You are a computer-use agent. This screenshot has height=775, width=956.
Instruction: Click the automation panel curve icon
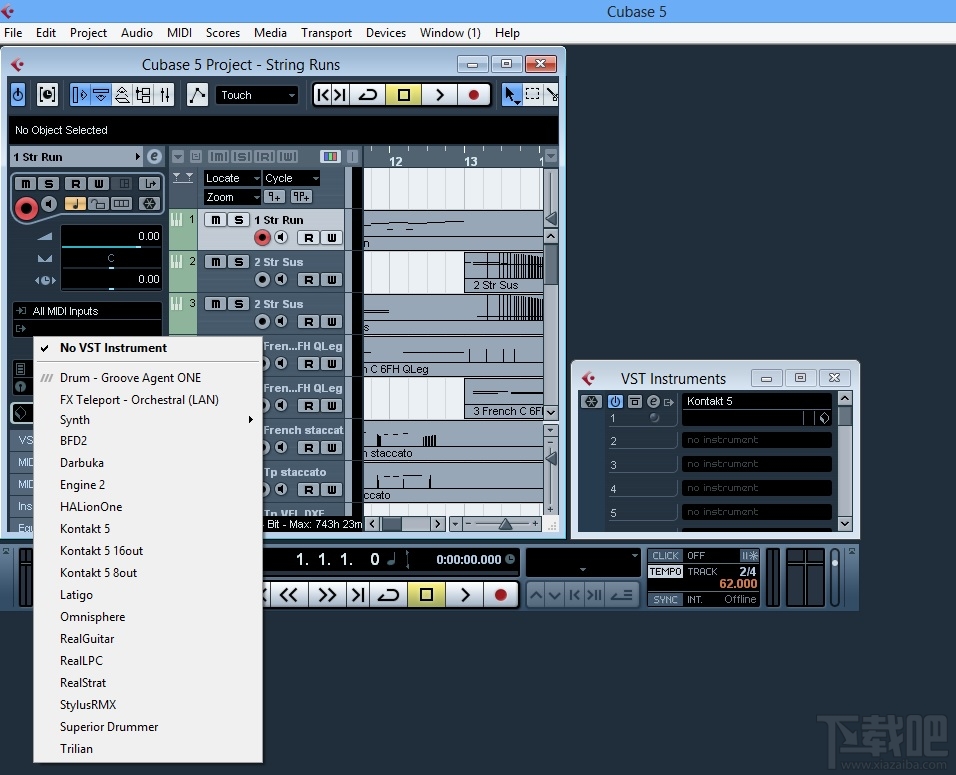(197, 95)
